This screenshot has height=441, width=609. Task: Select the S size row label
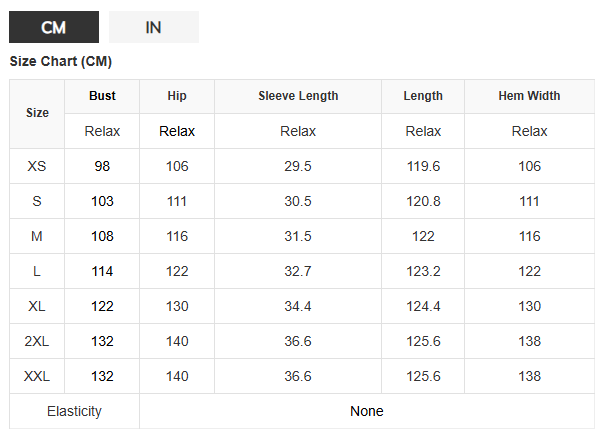(37, 201)
